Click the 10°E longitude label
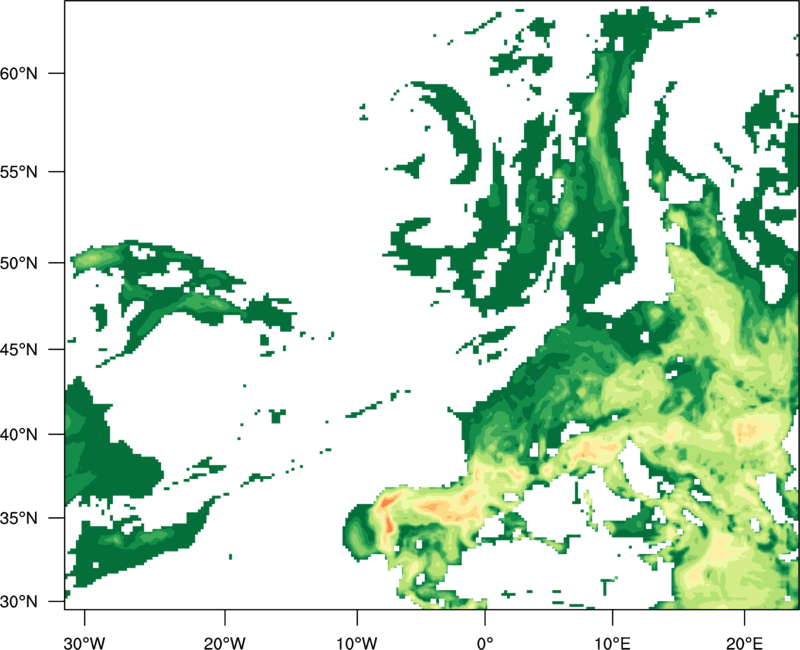This screenshot has height=650, width=800. pyautogui.click(x=612, y=643)
